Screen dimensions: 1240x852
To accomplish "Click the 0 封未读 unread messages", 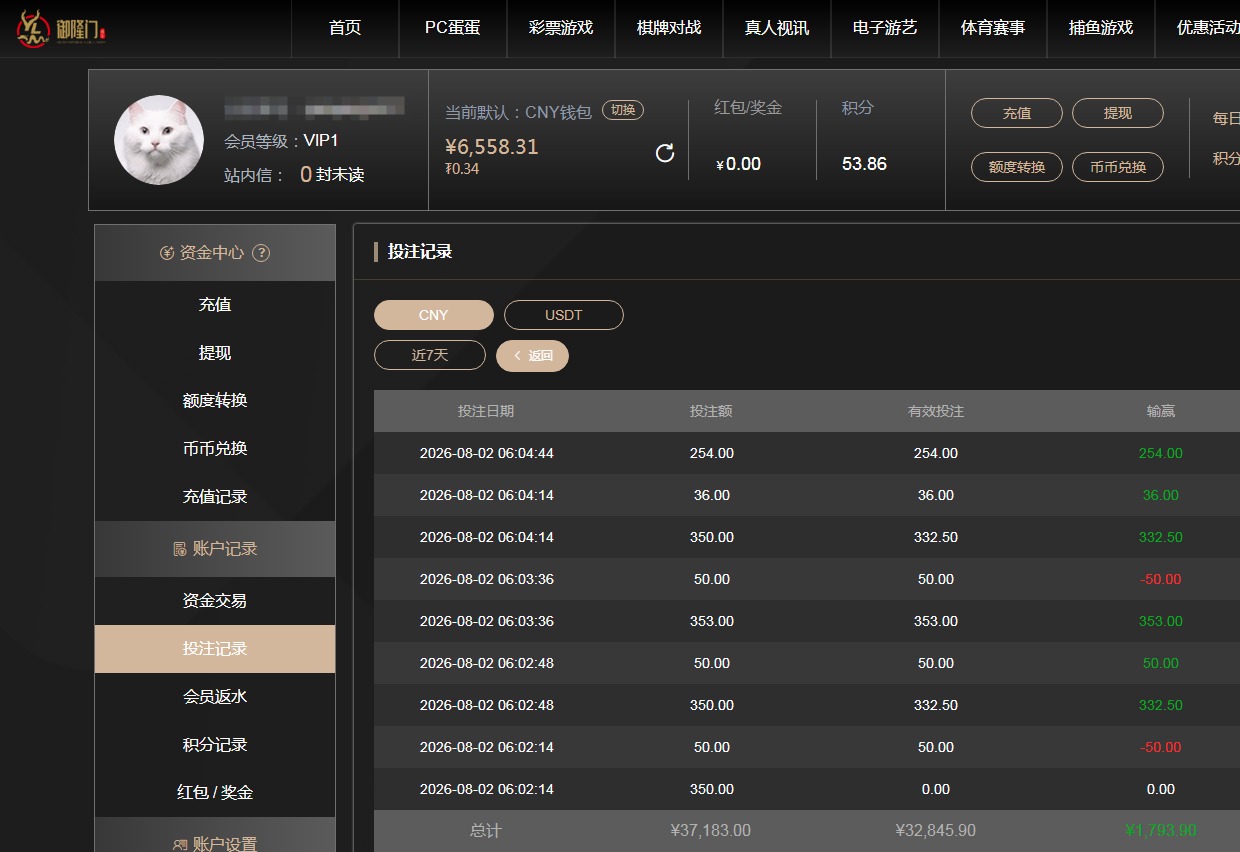I will point(332,175).
